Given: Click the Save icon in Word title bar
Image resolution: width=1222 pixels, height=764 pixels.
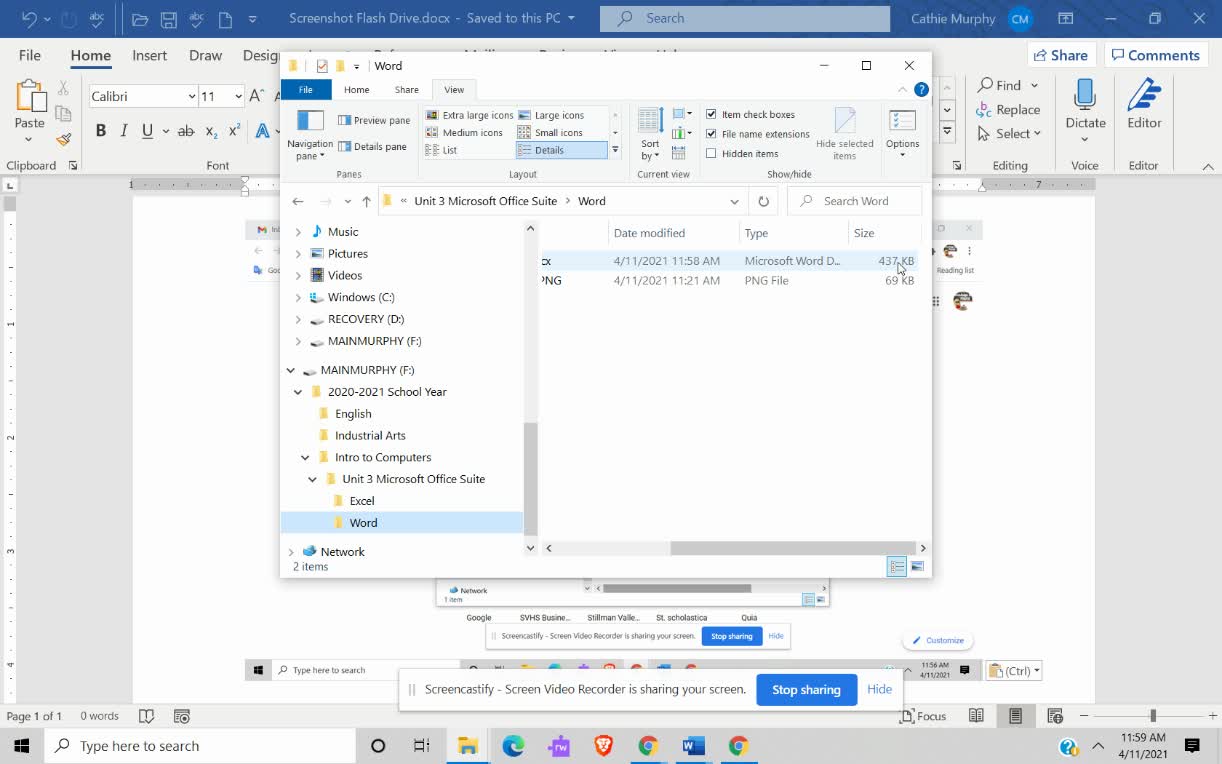Looking at the screenshot, I should [169, 19].
